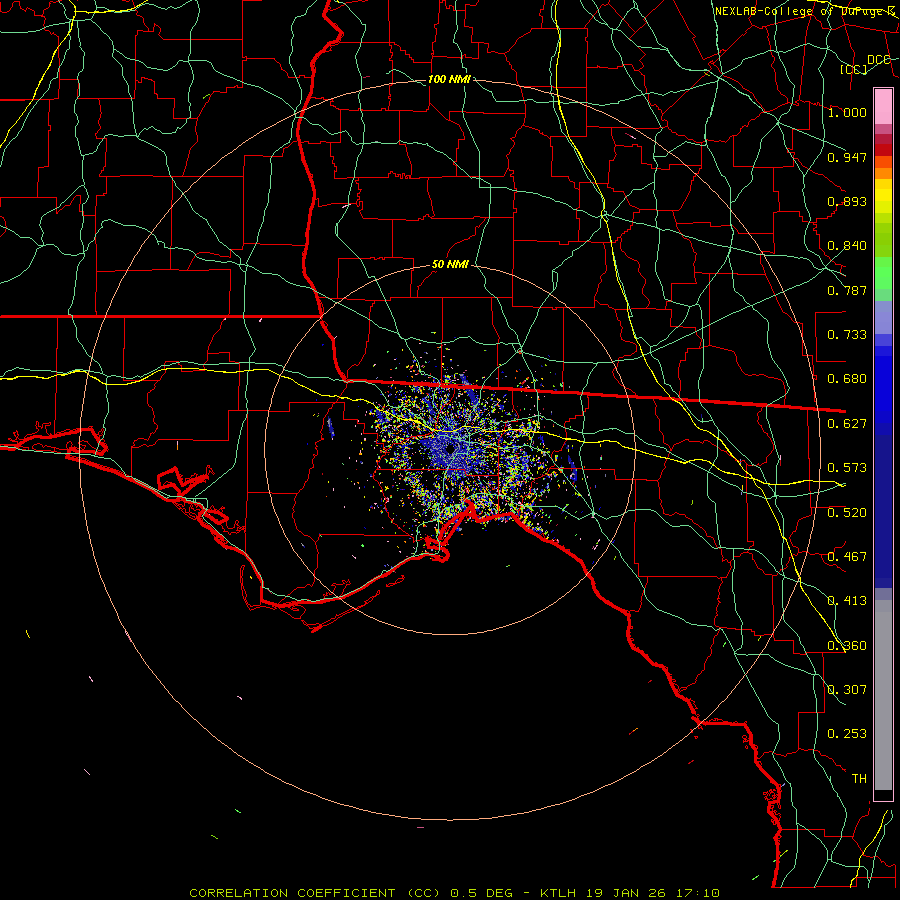Click the "CORRELATION COEFFICIENT (CC)" product title

(x=315, y=893)
